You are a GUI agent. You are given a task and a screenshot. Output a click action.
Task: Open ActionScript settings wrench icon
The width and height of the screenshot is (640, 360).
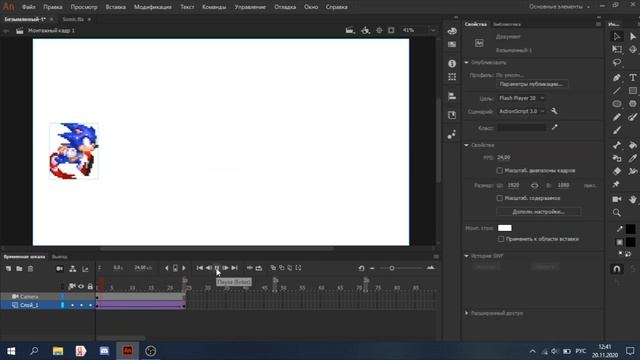tap(554, 111)
